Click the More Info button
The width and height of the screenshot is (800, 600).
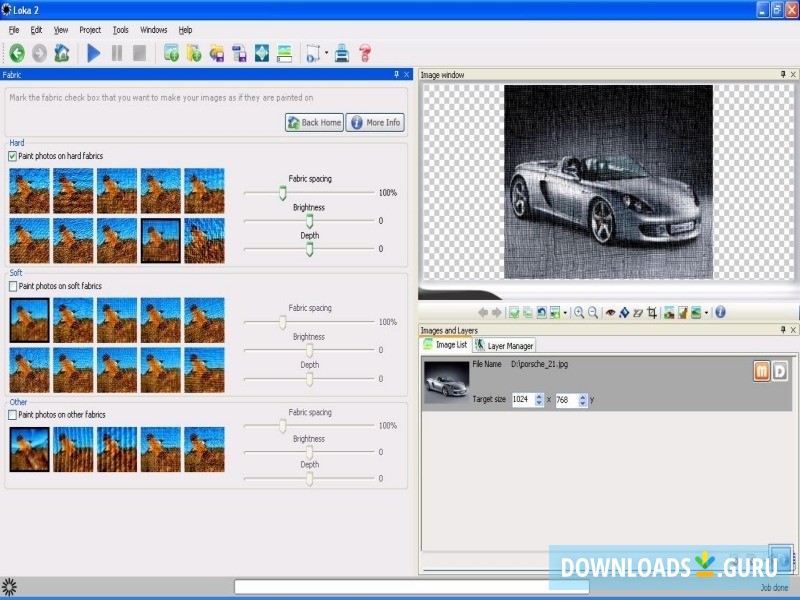click(x=374, y=122)
